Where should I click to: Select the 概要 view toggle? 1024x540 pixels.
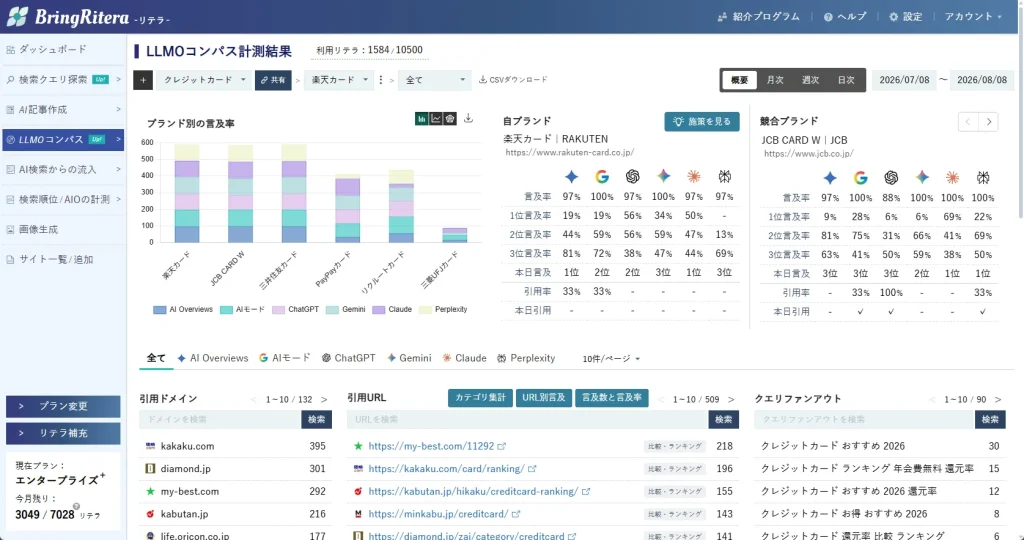740,80
